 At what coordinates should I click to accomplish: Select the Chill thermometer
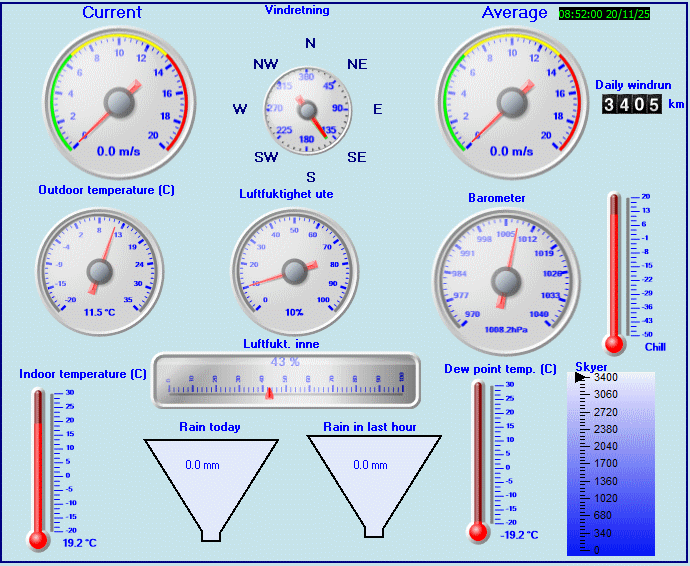coord(615,272)
